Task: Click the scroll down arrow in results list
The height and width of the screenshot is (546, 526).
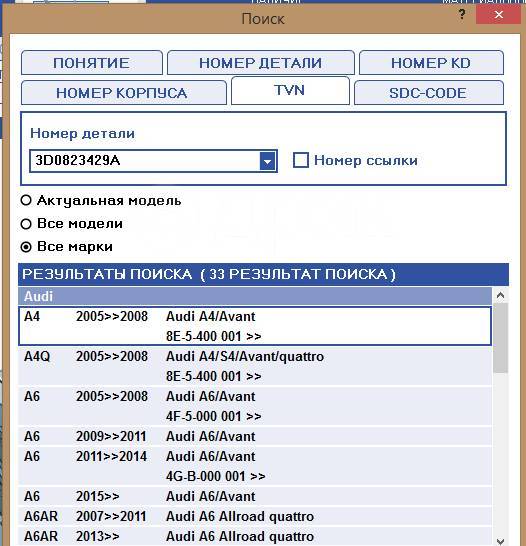Action: [x=501, y=541]
